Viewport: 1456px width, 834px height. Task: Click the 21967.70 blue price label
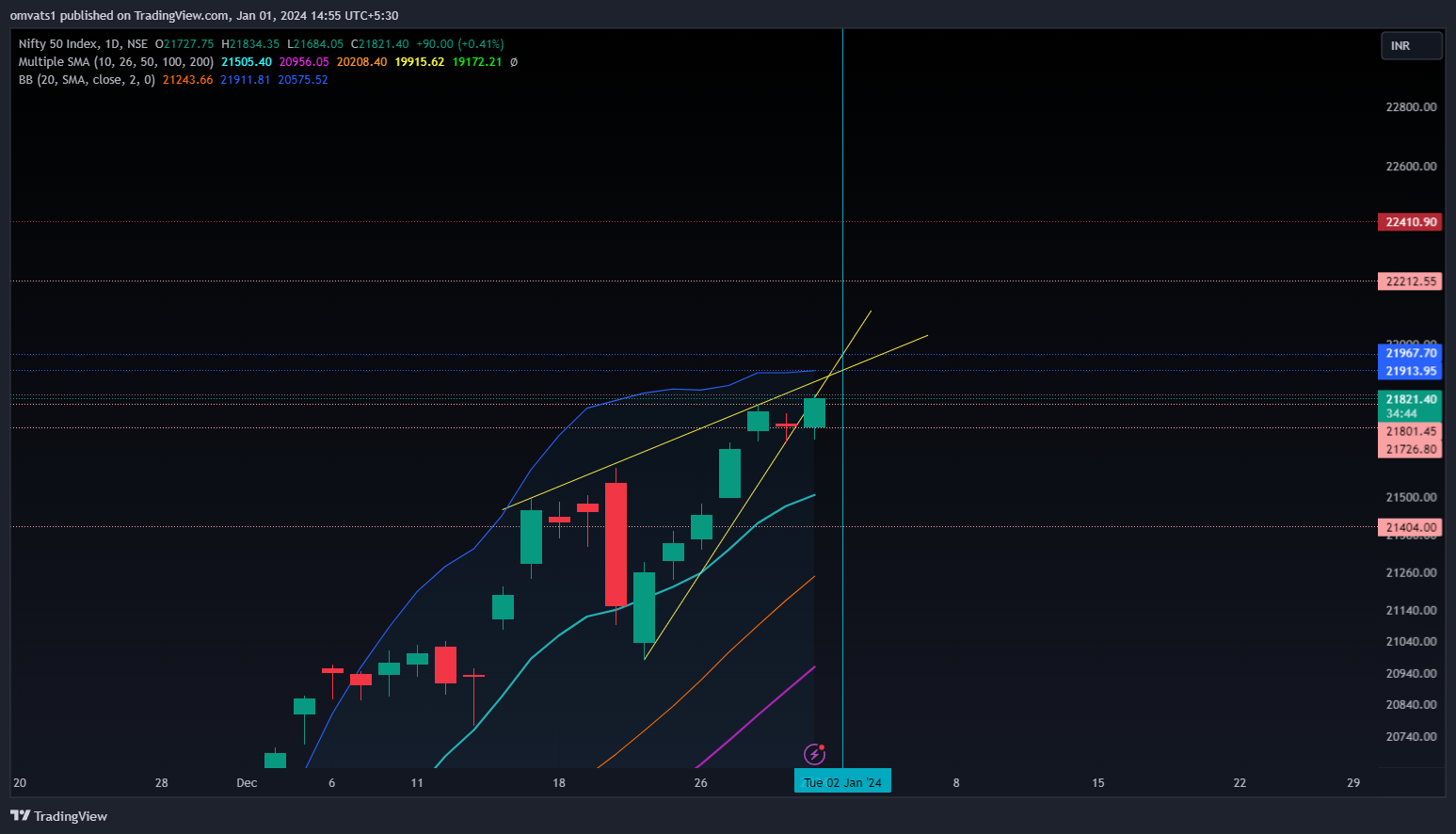click(1410, 353)
